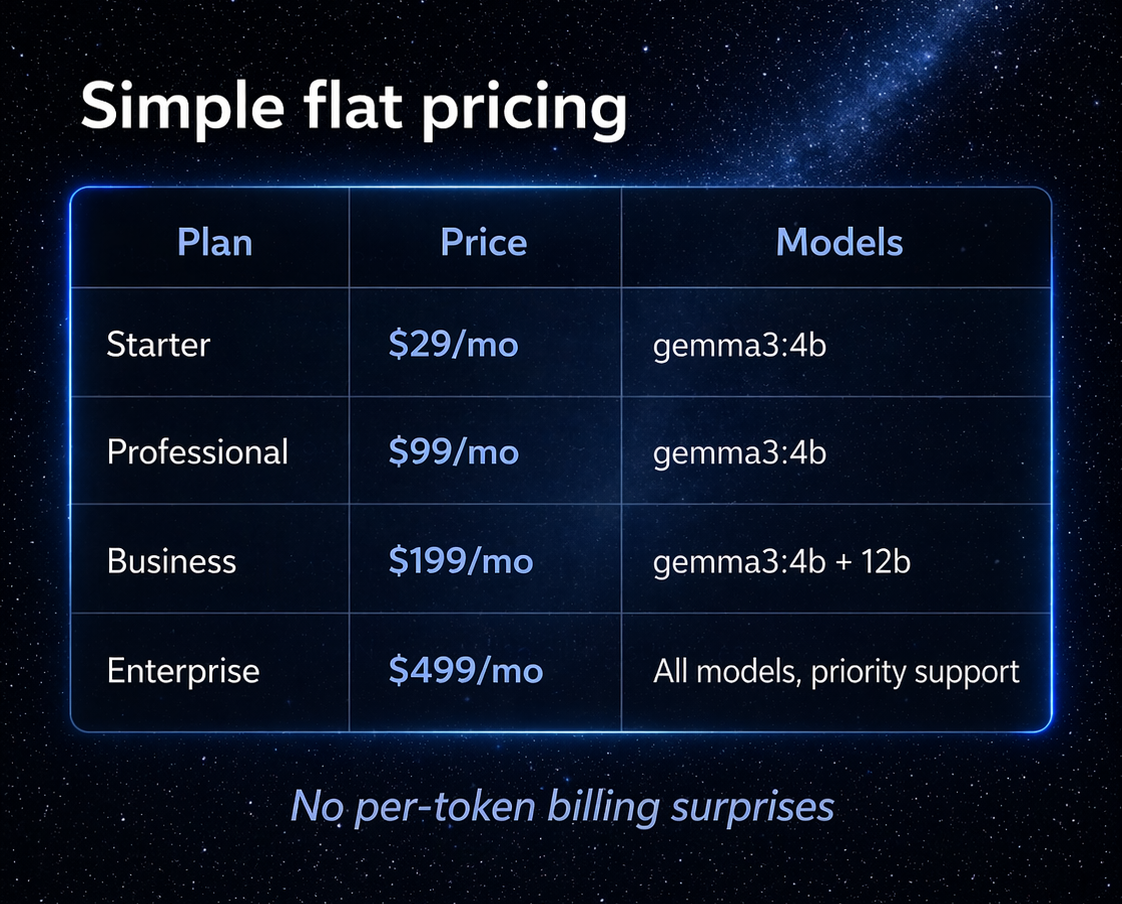Viewport: 1122px width, 904px height.
Task: Select the Models column header
Action: (839, 242)
